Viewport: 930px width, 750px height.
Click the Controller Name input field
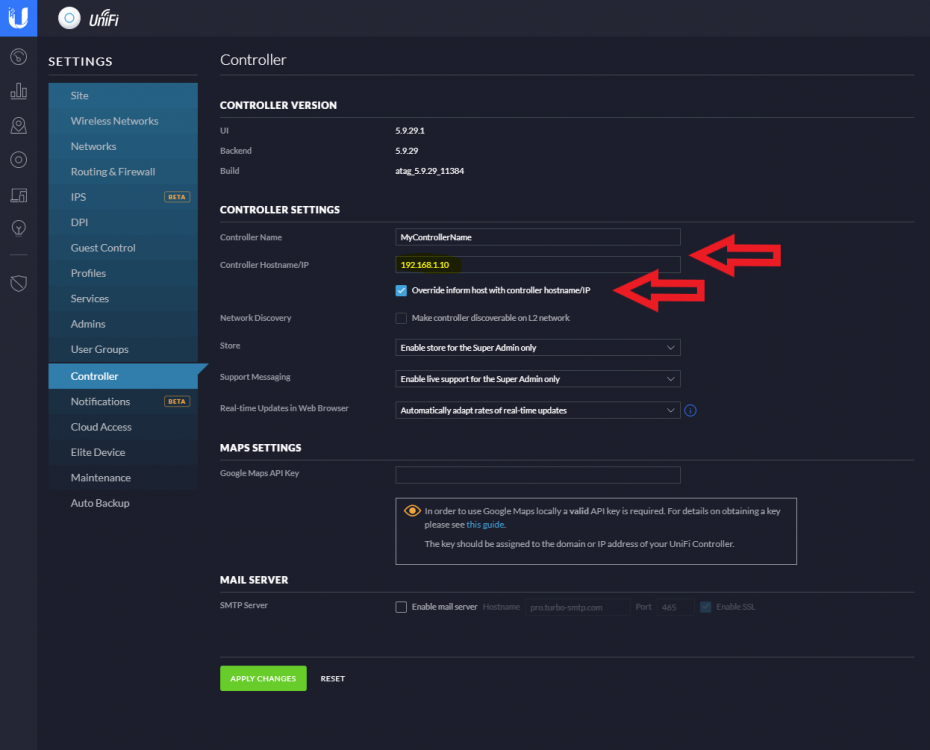pyautogui.click(x=537, y=237)
